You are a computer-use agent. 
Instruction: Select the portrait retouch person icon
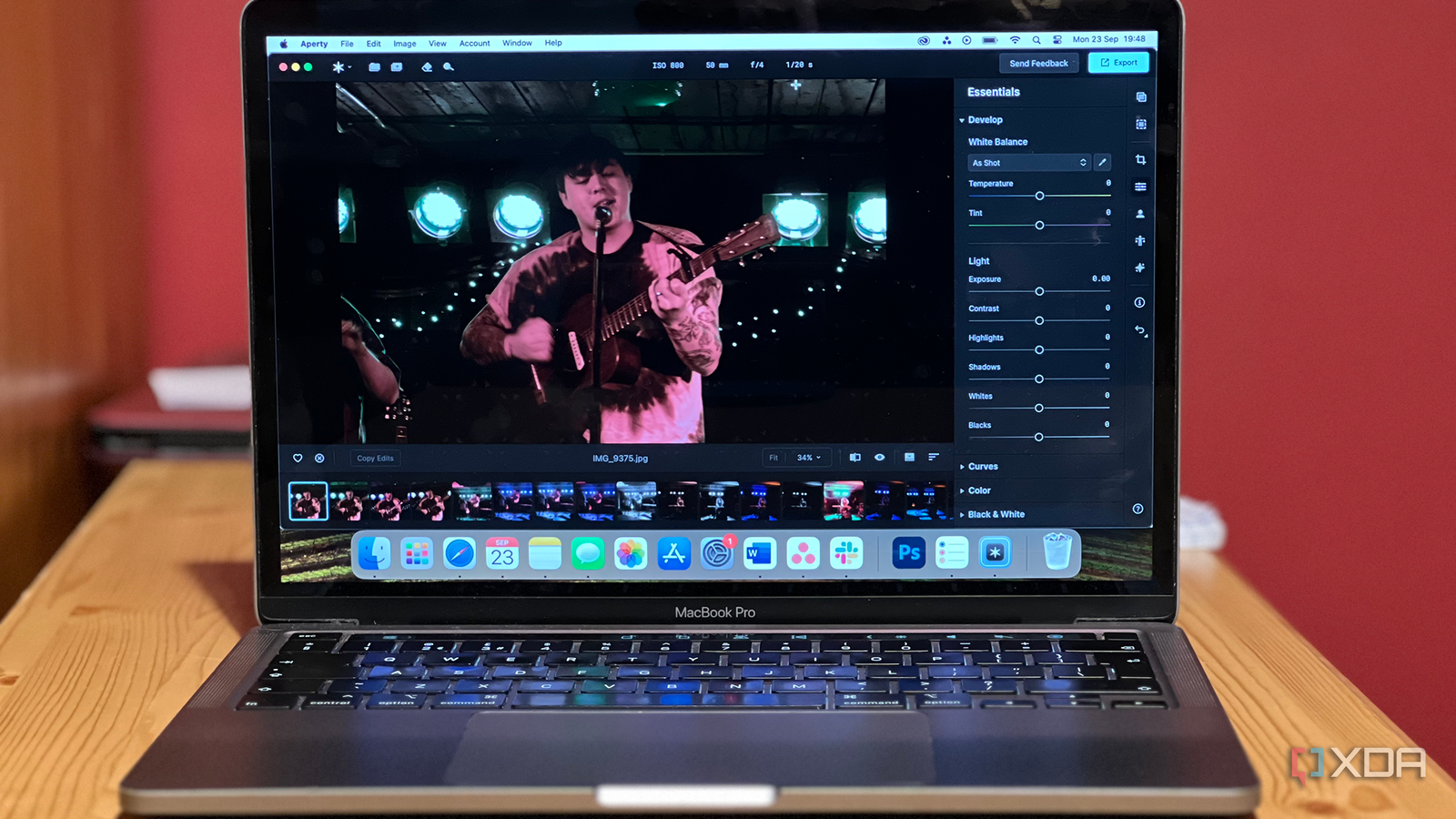pyautogui.click(x=1139, y=213)
